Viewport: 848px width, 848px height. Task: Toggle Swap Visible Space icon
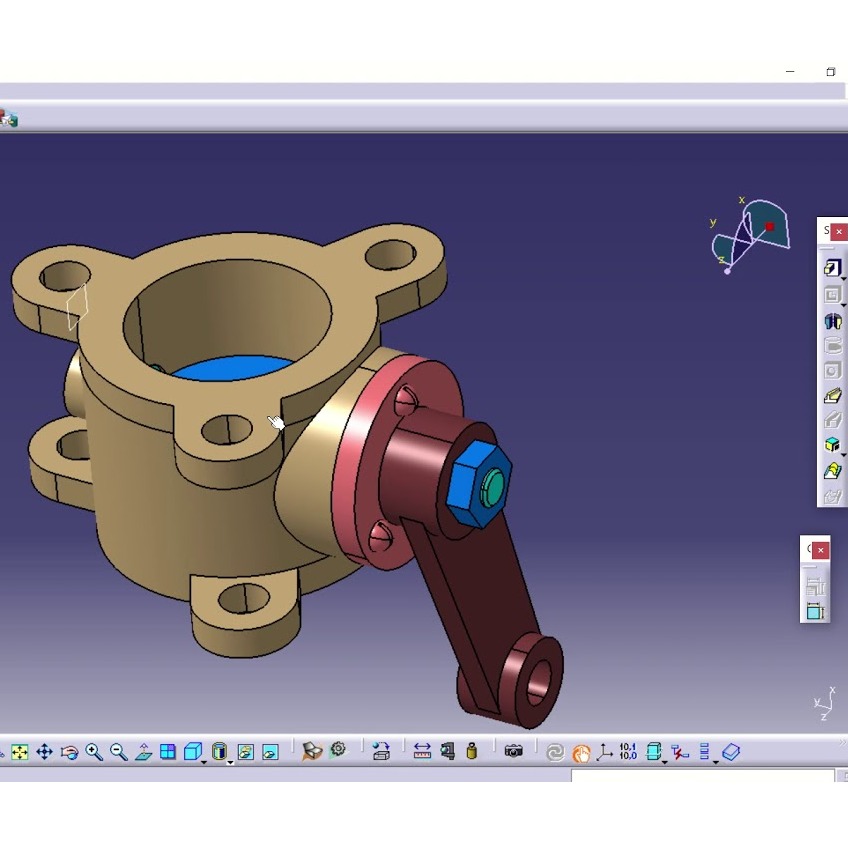click(x=270, y=752)
